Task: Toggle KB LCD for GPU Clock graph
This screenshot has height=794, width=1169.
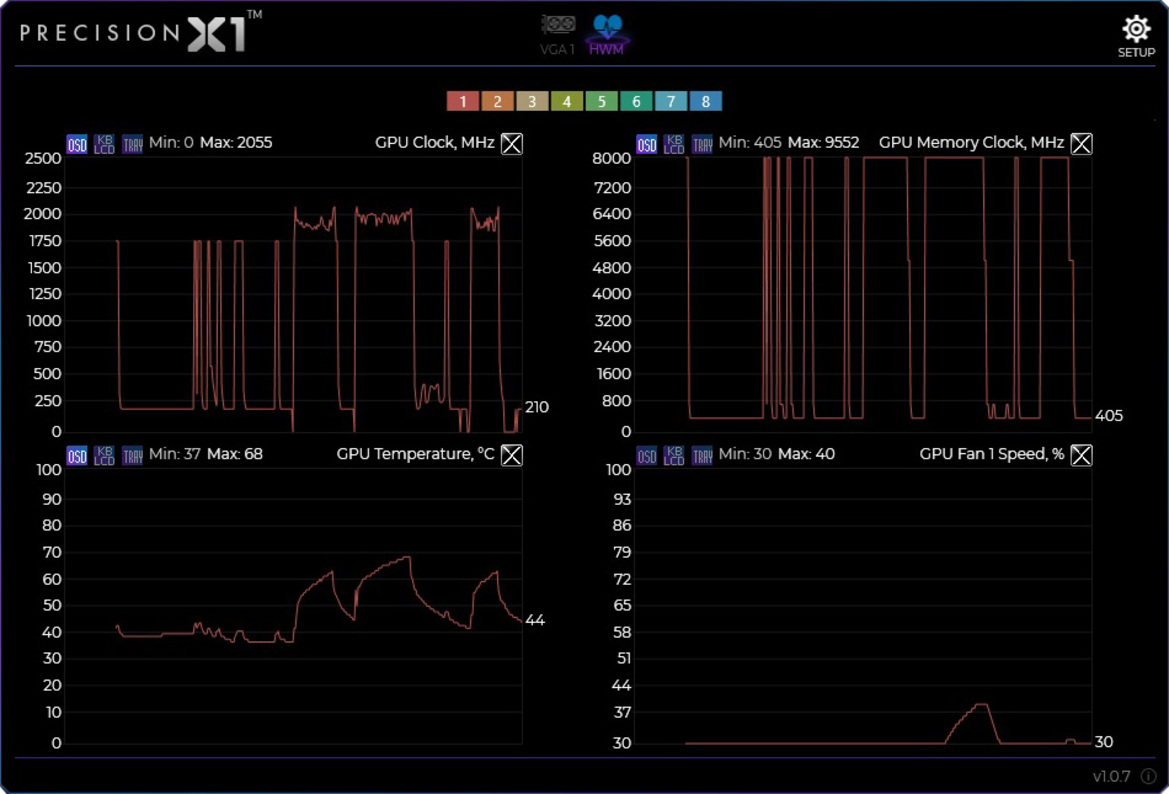Action: tap(104, 144)
